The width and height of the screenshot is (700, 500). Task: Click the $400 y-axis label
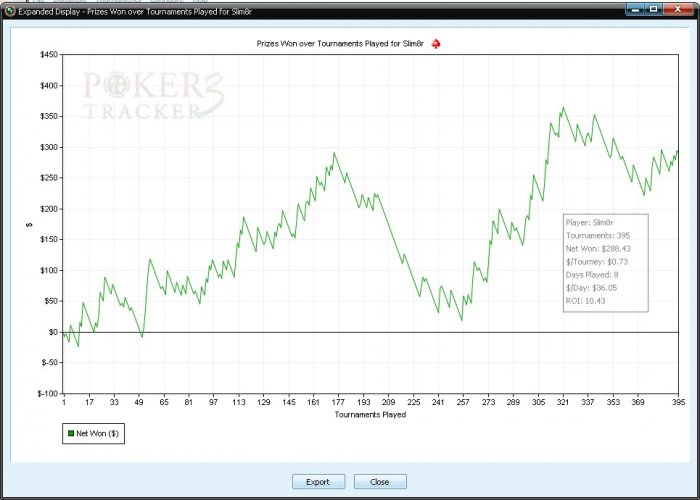point(49,85)
